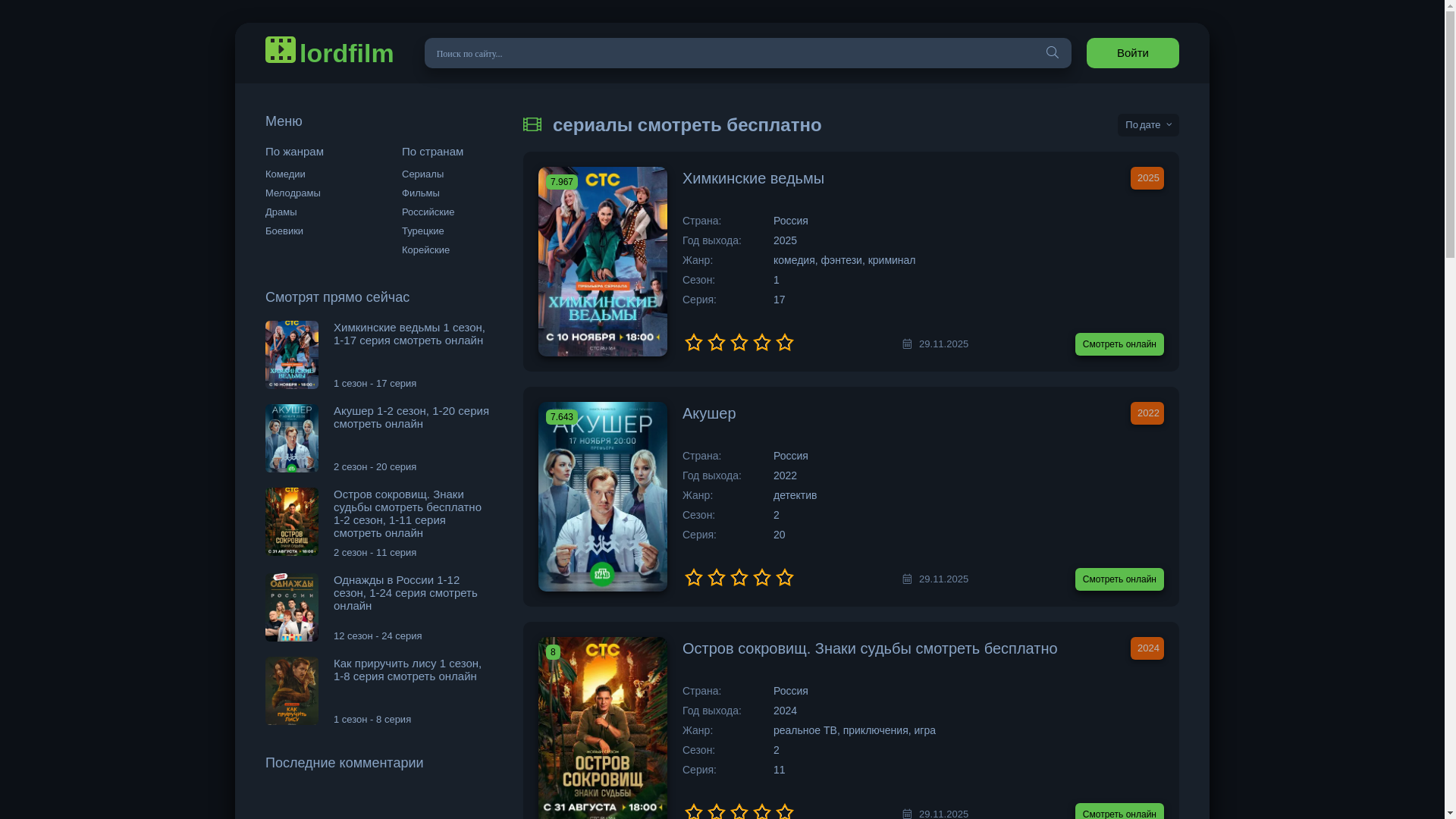Open the Комедии genre menu item
This screenshot has width=1456, height=819.
pos(285,174)
